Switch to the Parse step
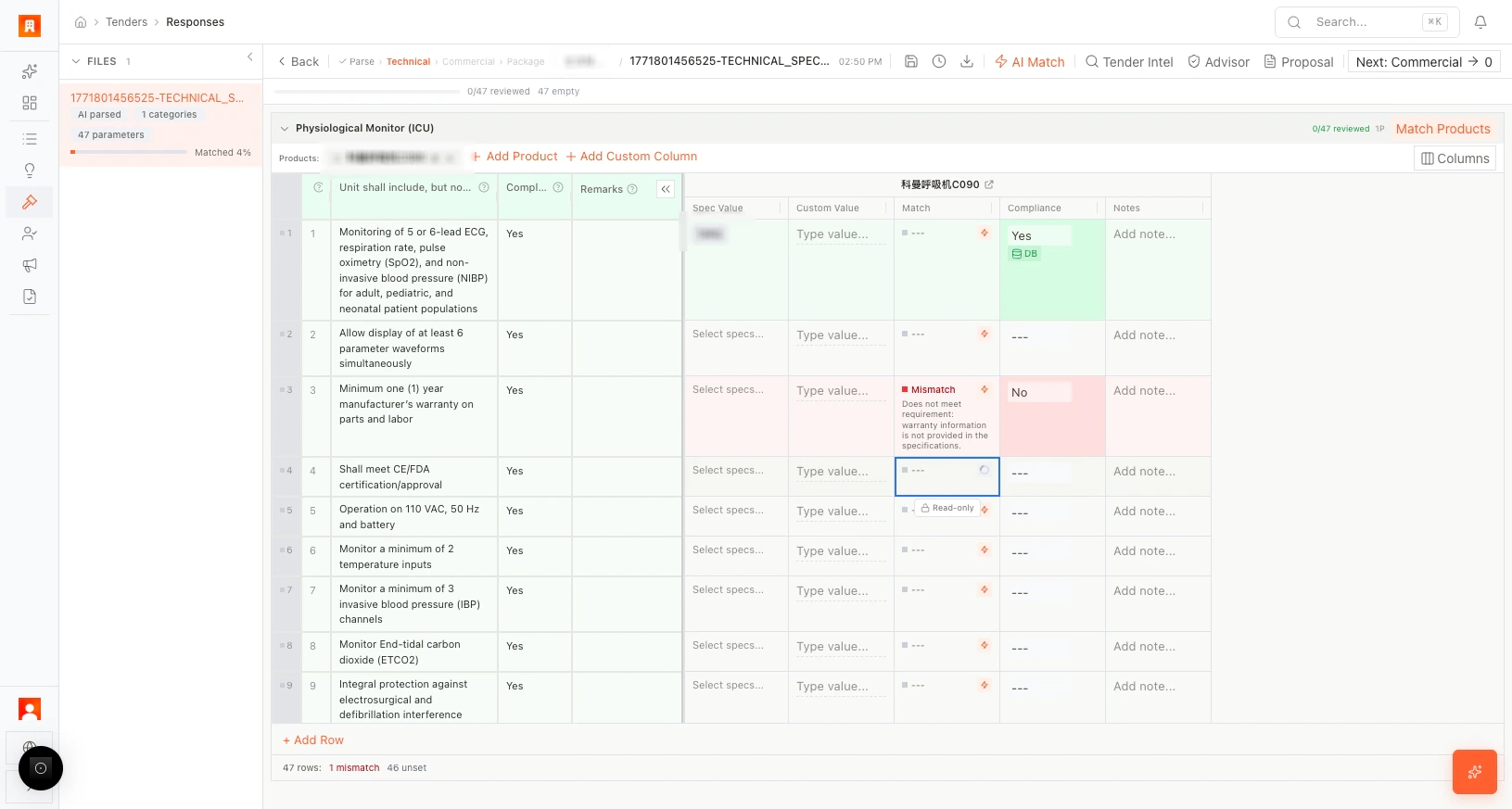 coord(356,62)
